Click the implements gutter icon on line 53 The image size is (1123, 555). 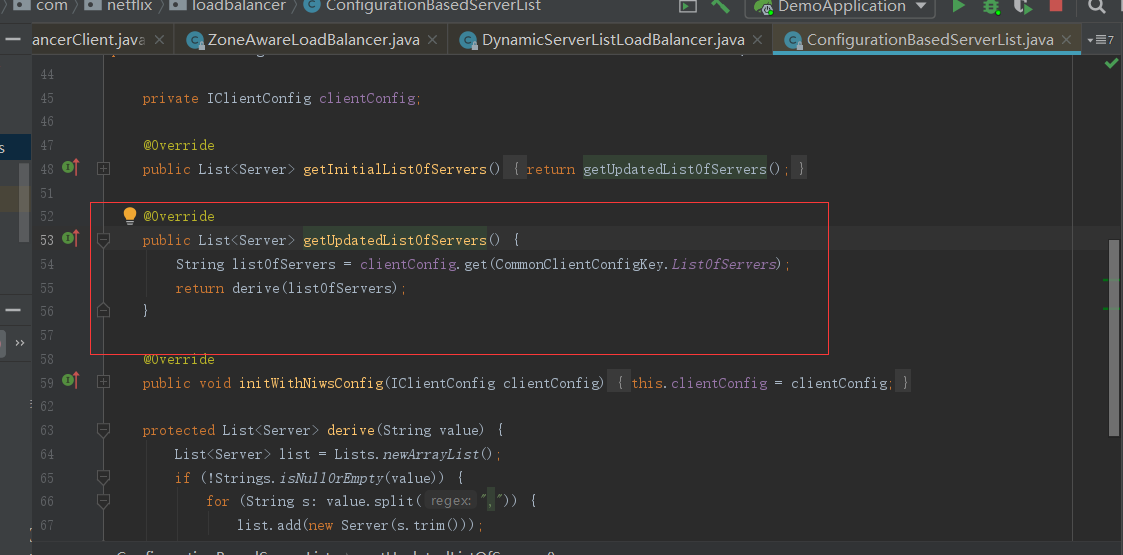(x=71, y=238)
